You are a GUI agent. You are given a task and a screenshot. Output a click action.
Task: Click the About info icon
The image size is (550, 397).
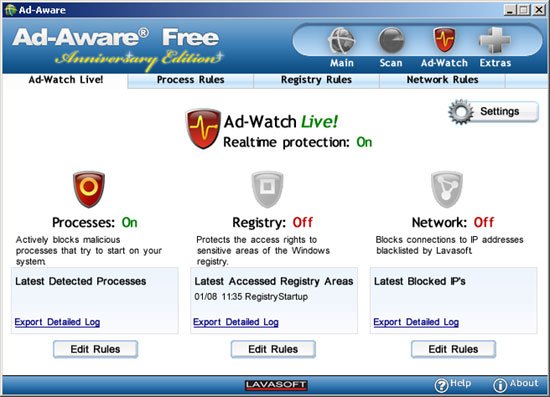click(500, 385)
